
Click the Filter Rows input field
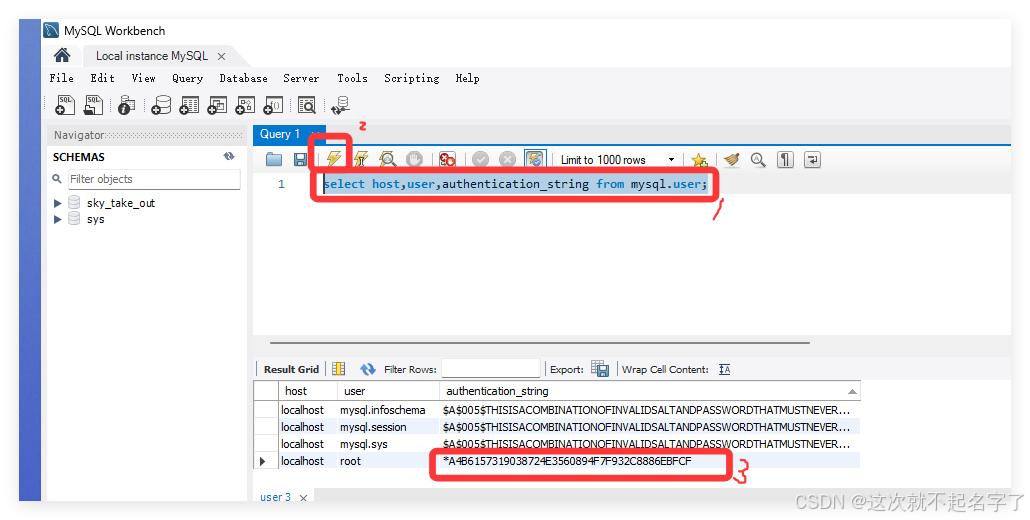(491, 369)
